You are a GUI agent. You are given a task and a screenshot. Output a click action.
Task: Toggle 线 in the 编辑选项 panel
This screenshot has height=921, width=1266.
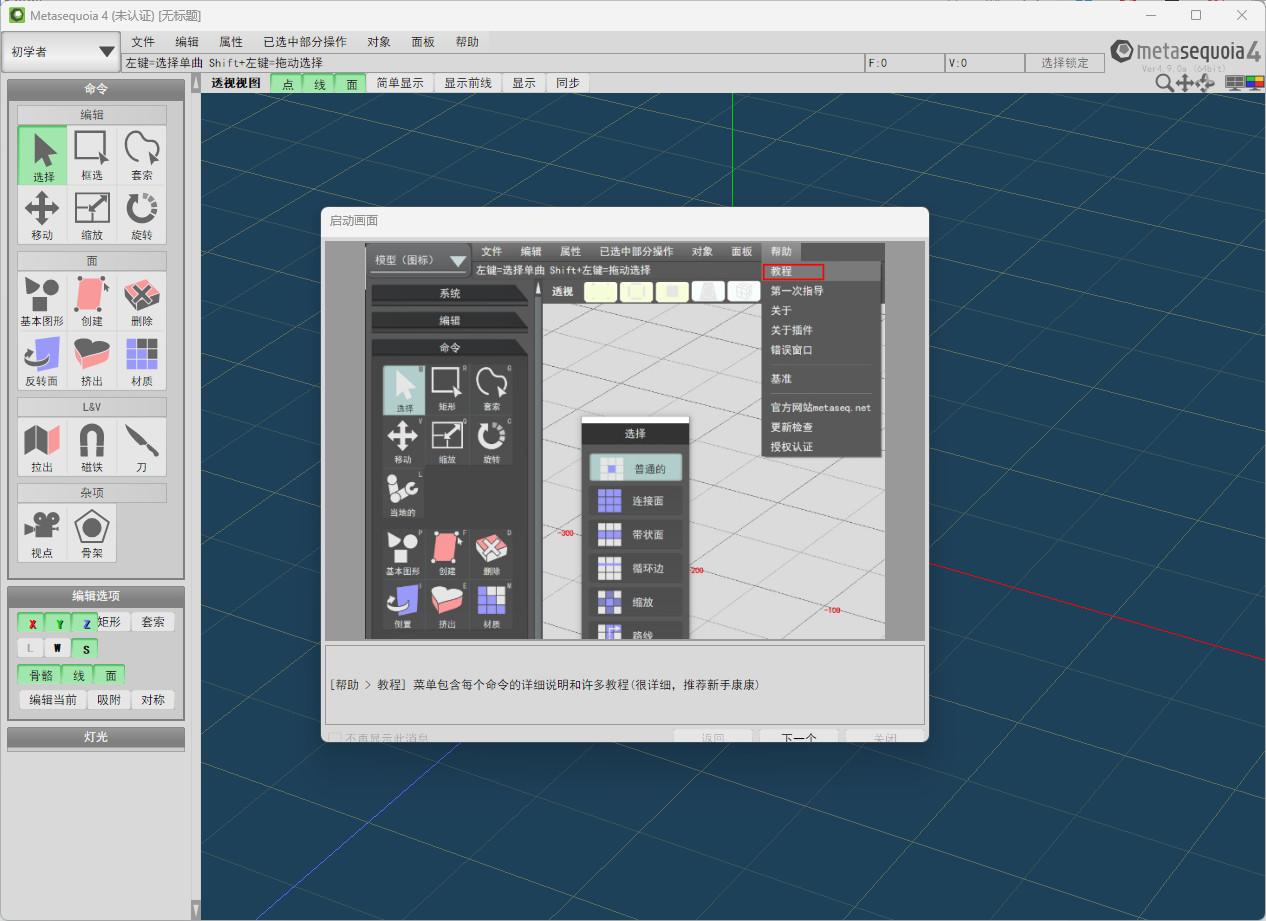point(79,675)
